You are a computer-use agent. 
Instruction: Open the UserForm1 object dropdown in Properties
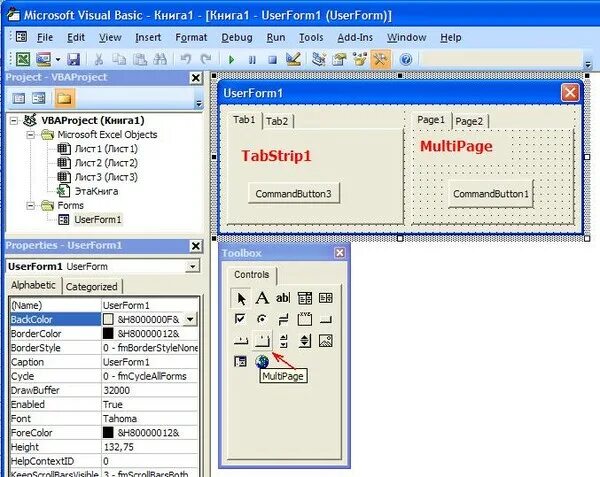coord(192,266)
